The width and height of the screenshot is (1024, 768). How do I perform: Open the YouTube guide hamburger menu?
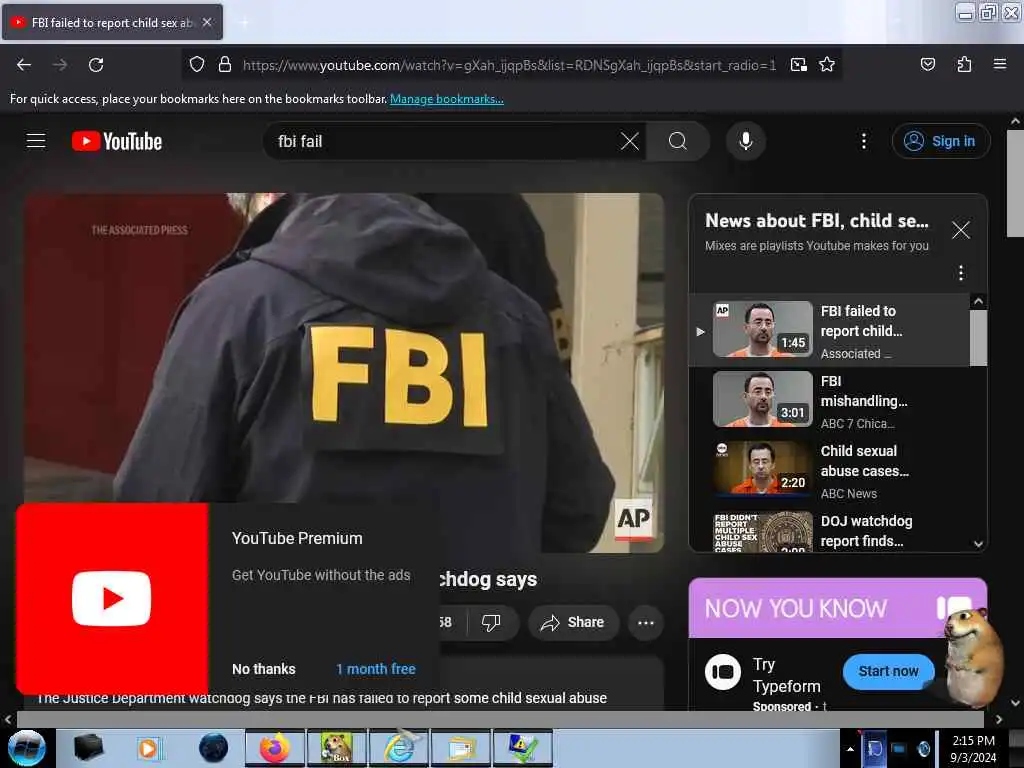(x=36, y=141)
